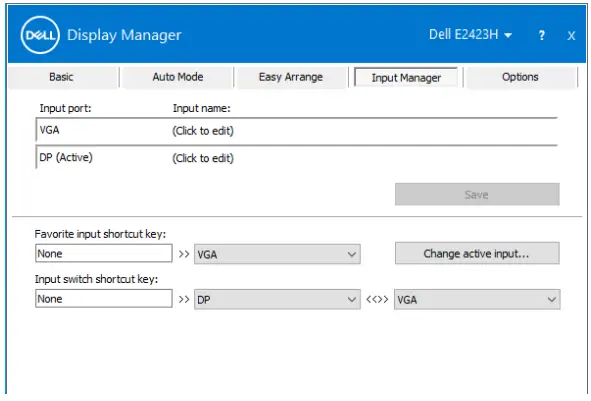Click the Favorite input shortcut key label
Image resolution: width=591 pixels, height=401 pixels.
[x=100, y=234]
